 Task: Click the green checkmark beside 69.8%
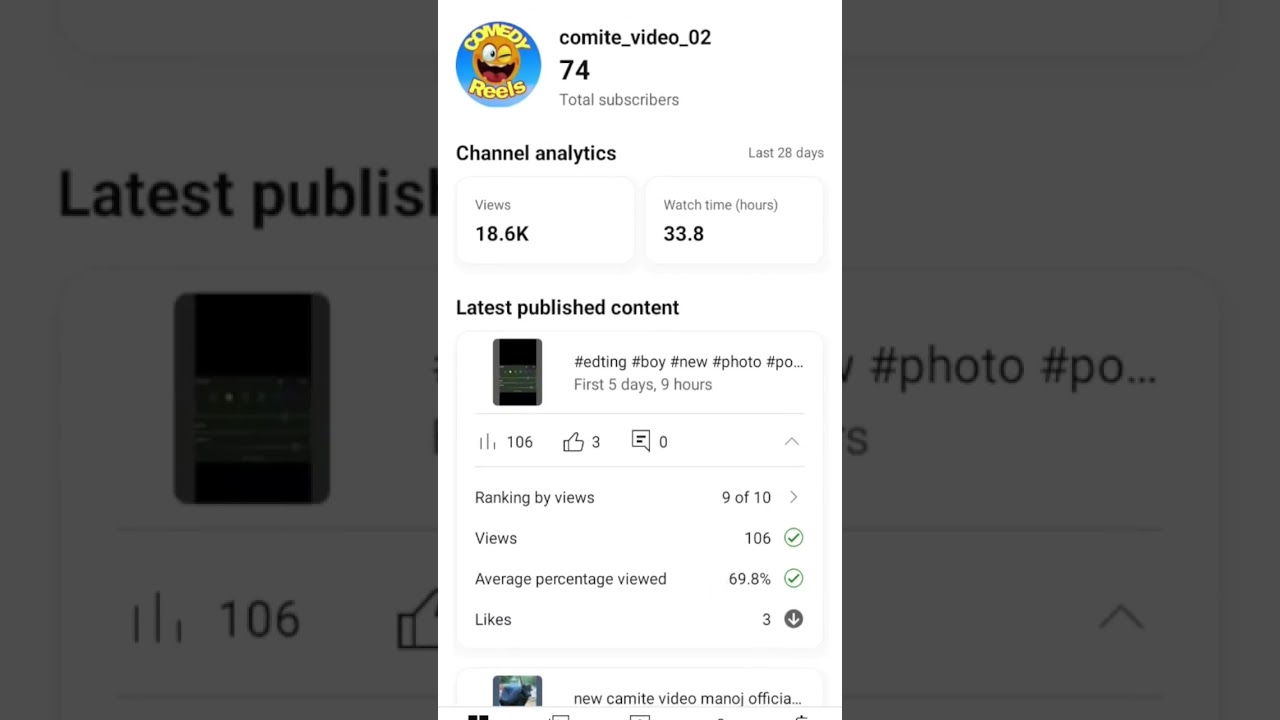[x=793, y=578]
